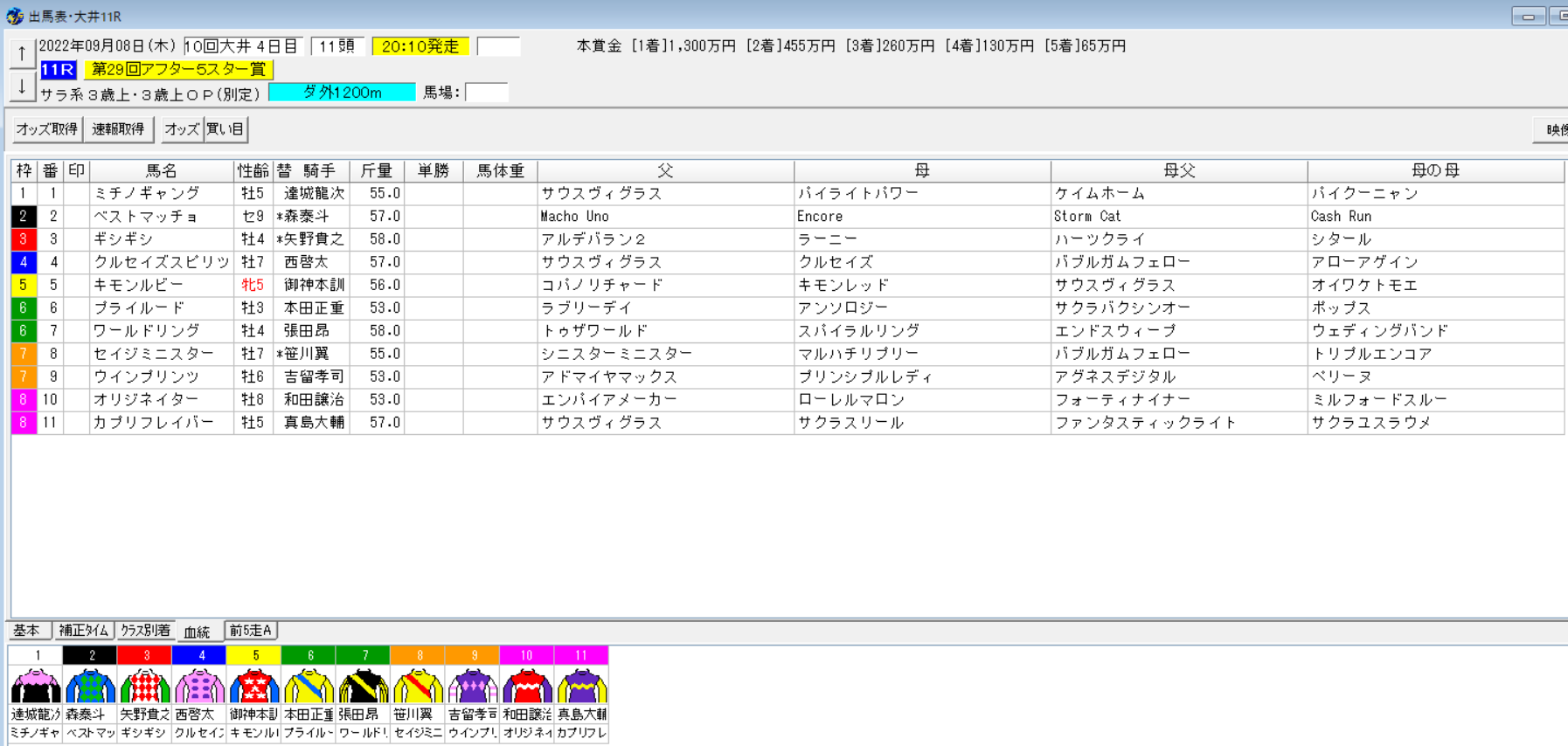Click the 馬場 input field
This screenshot has width=1568, height=746.
(x=486, y=93)
